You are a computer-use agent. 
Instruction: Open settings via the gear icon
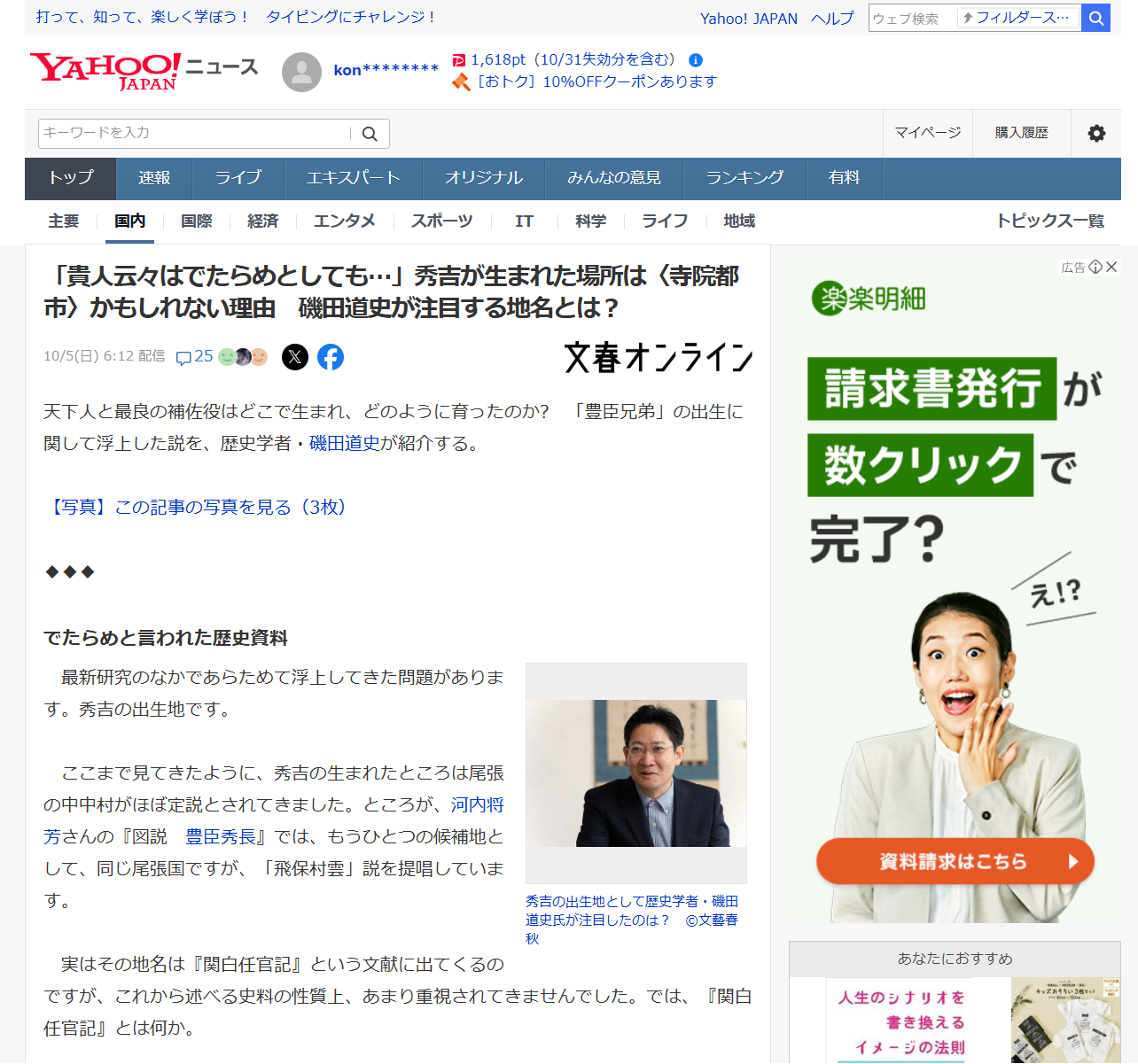coord(1096,134)
